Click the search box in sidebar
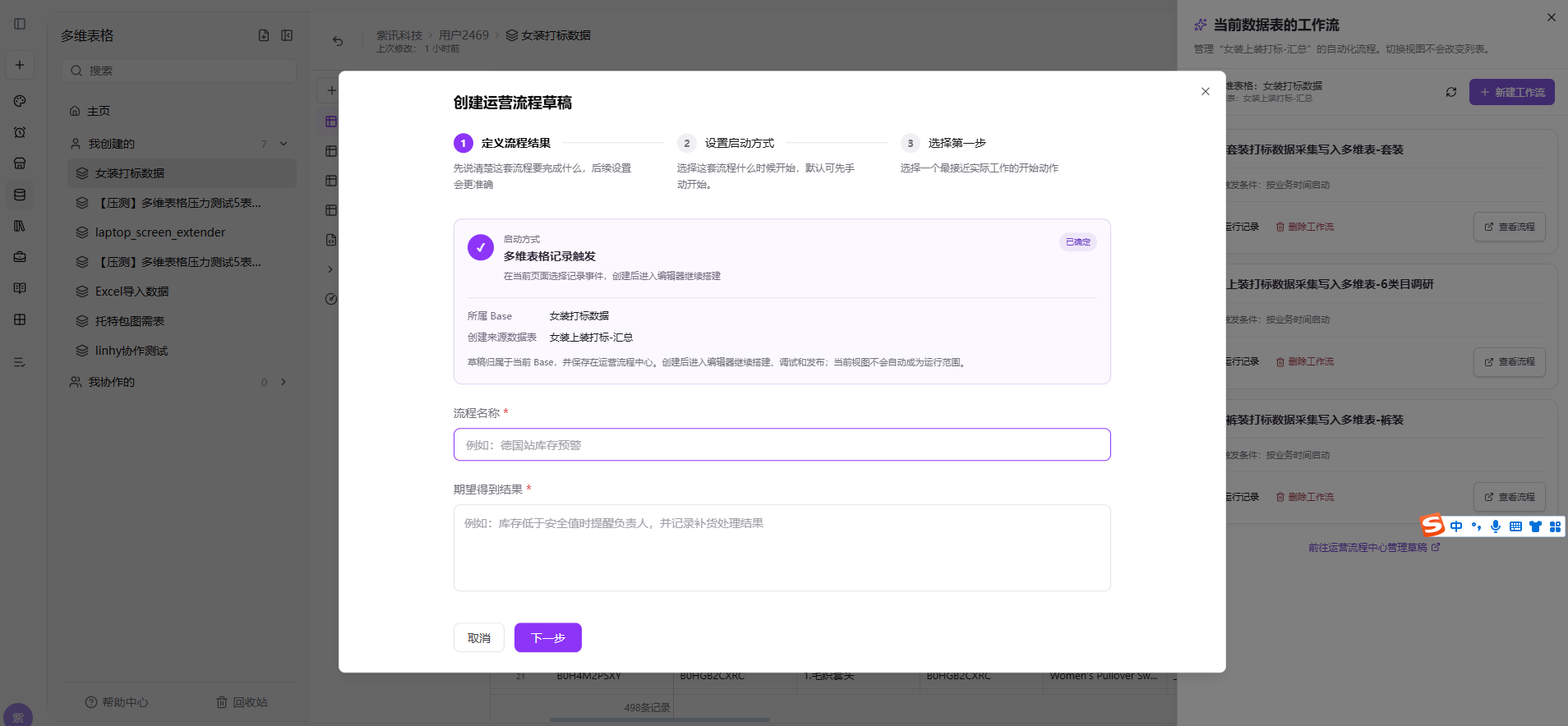Viewport: 1568px width, 726px height. click(x=178, y=71)
